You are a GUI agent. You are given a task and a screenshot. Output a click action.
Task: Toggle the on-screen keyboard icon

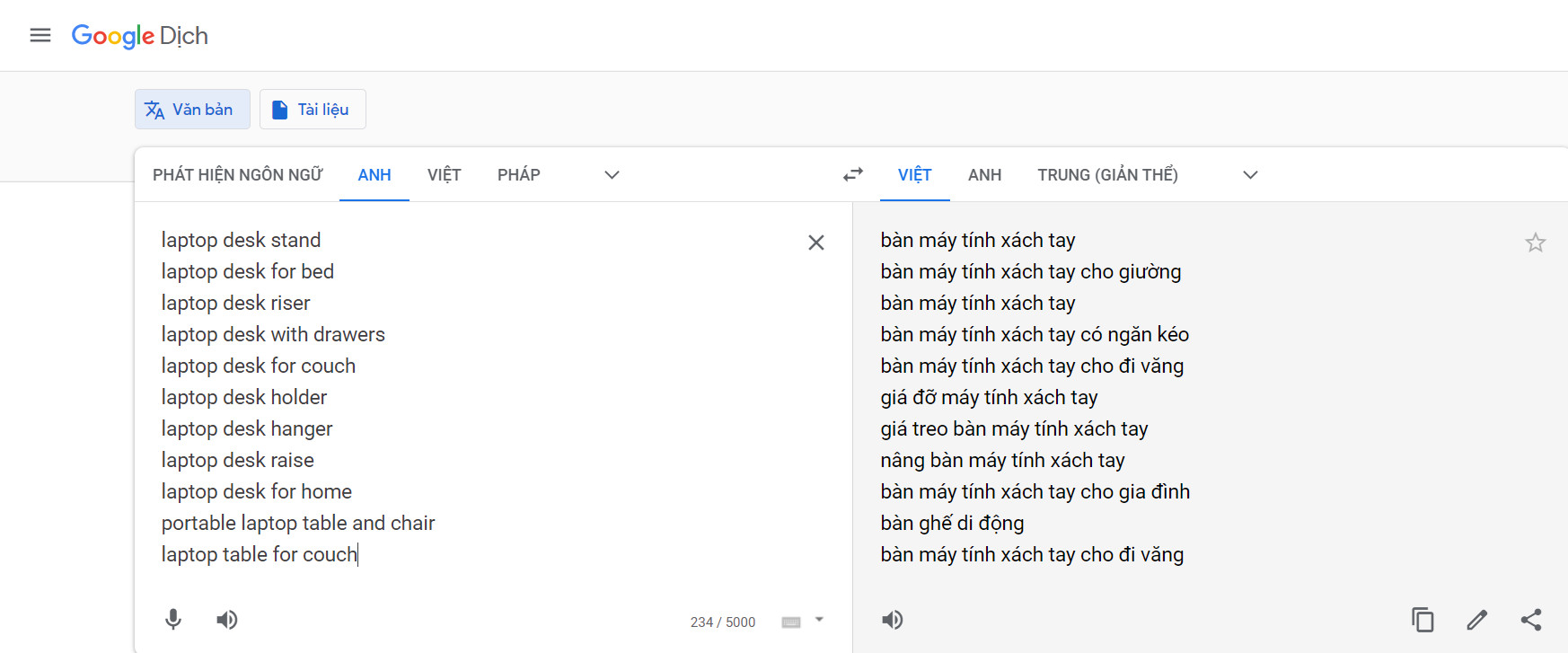[790, 622]
